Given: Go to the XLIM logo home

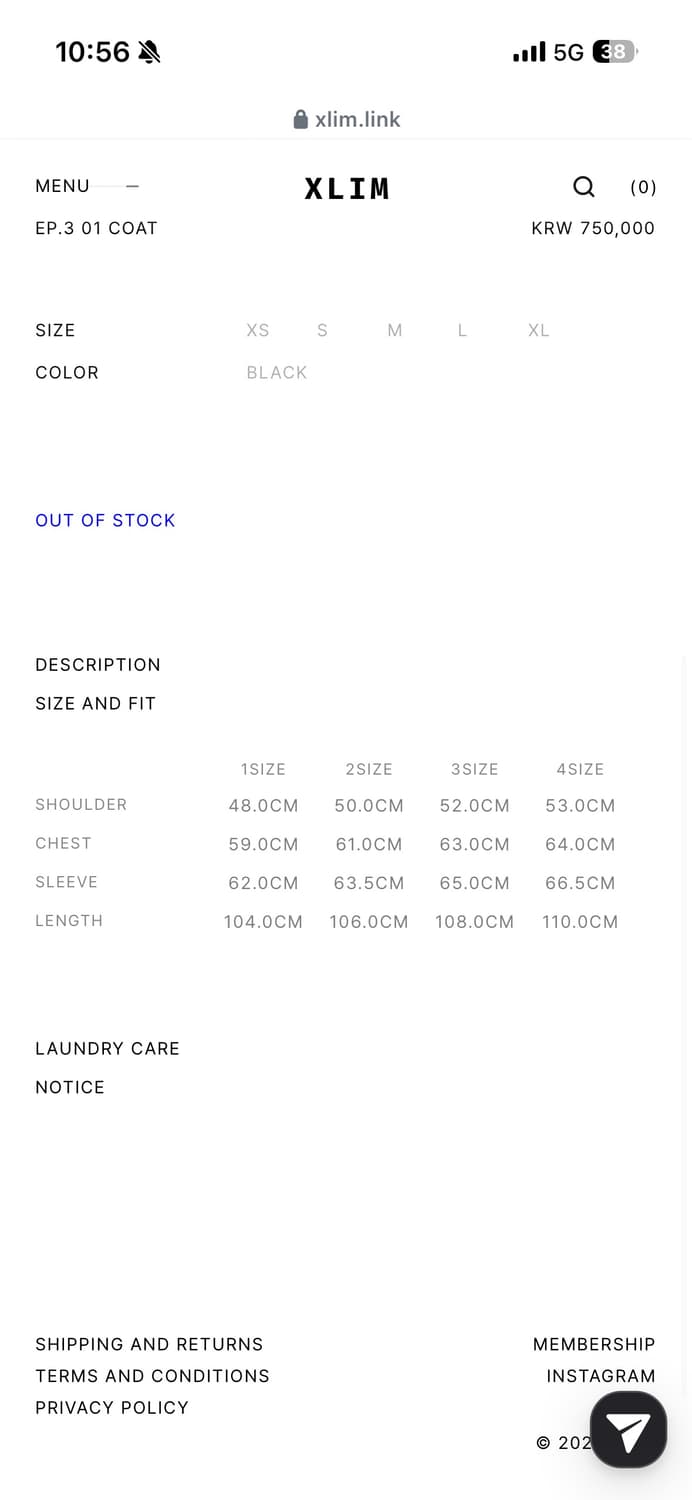Looking at the screenshot, I should 346,188.
